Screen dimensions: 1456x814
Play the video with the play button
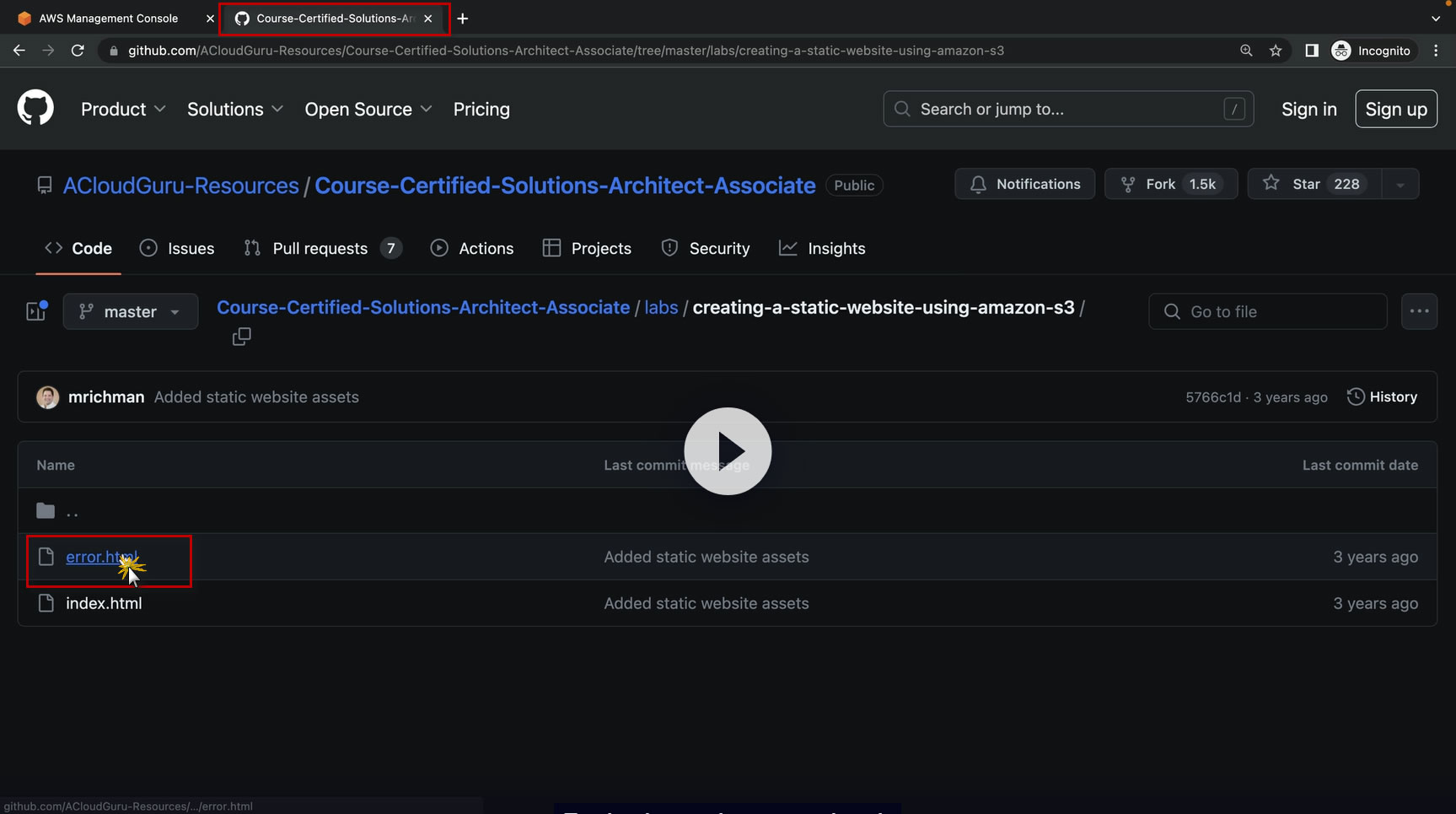point(728,451)
